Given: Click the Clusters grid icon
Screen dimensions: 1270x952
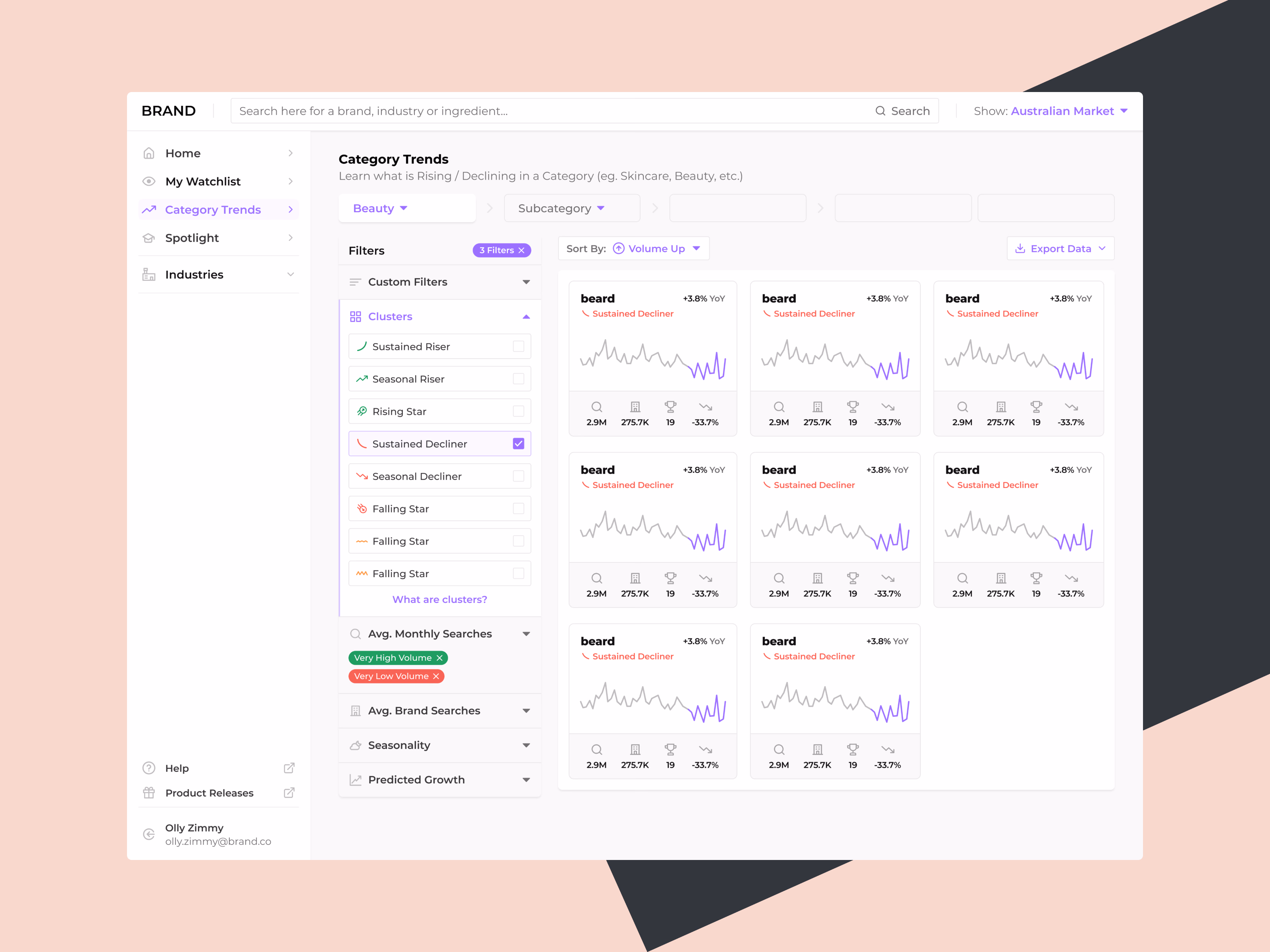Looking at the screenshot, I should click(355, 317).
